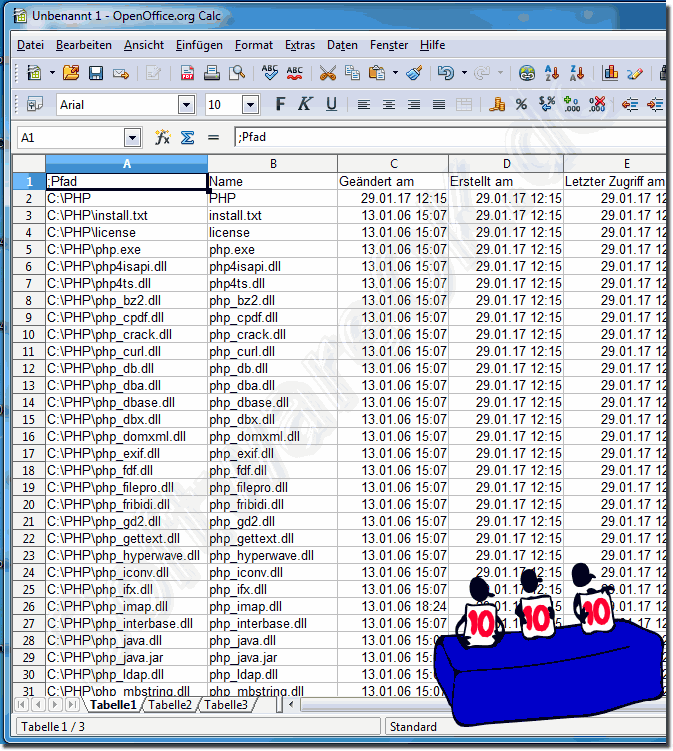Undo the last action
This screenshot has width=673, height=751.
pyautogui.click(x=446, y=73)
